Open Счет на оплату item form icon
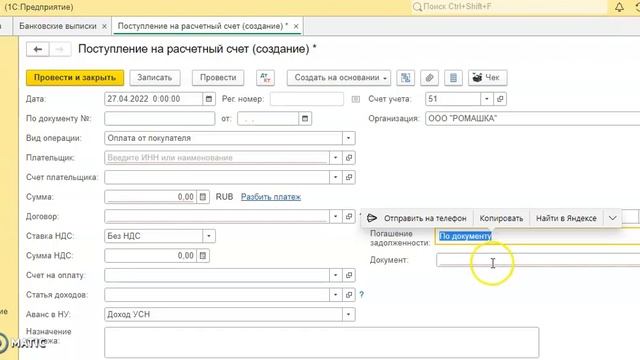Viewport: 640px width, 360px height. (349, 275)
